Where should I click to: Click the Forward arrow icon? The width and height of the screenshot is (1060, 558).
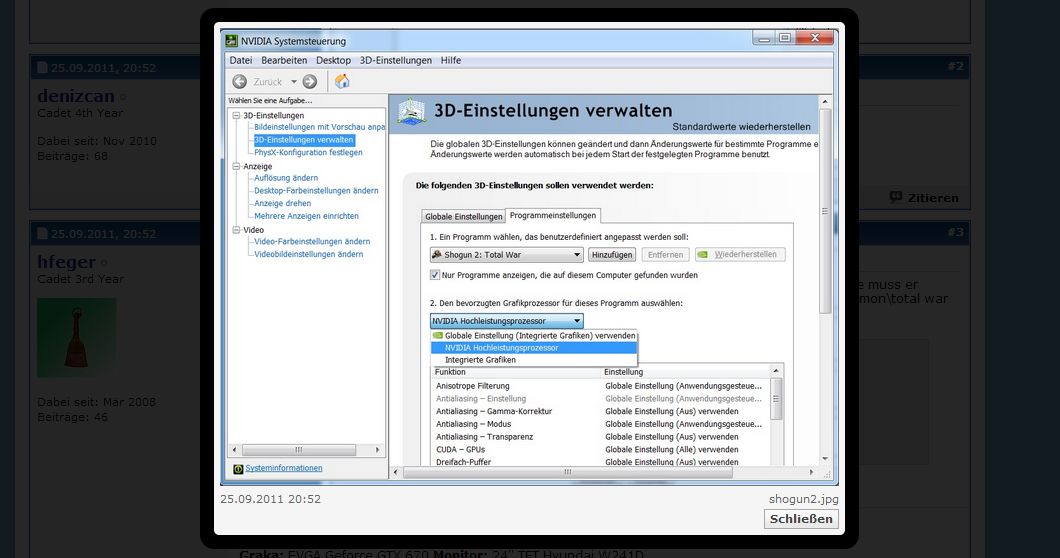tap(310, 81)
